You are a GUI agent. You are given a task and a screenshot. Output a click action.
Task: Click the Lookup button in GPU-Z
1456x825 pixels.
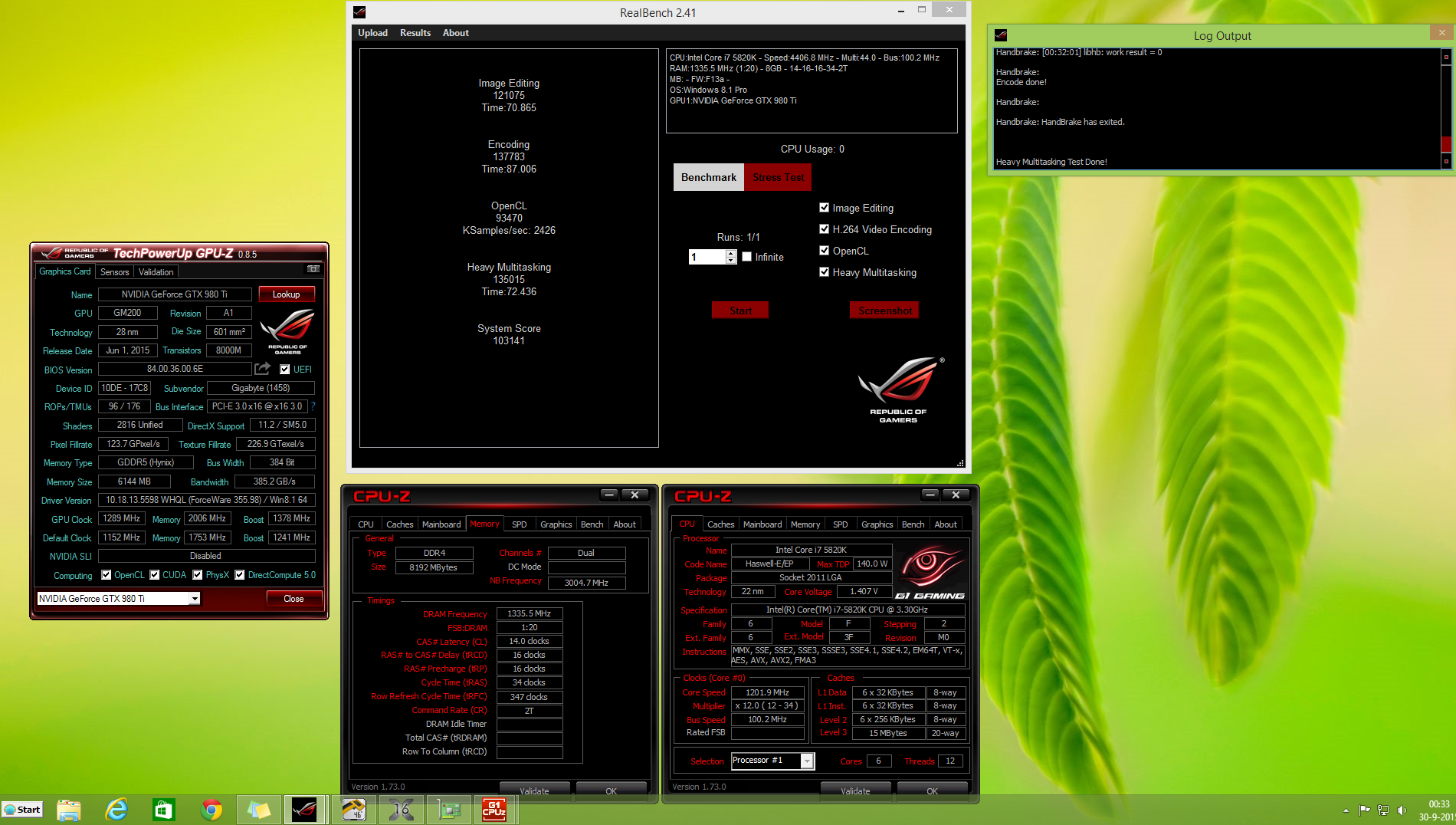pyautogui.click(x=287, y=294)
